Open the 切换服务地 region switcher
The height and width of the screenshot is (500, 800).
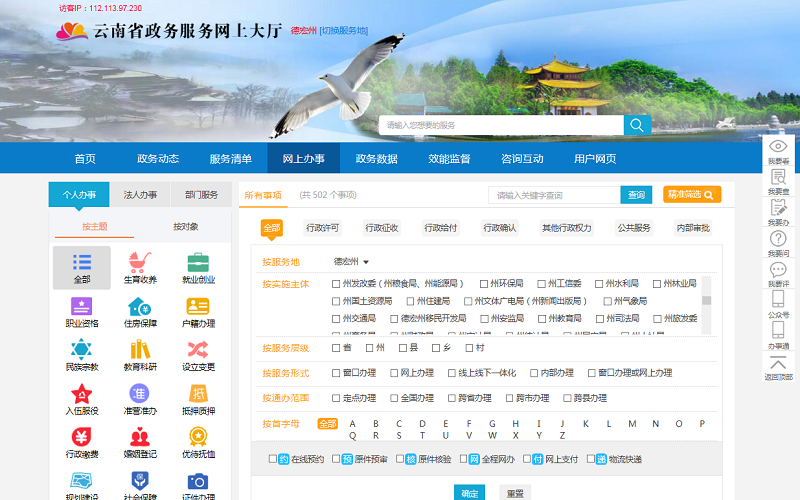click(x=343, y=31)
